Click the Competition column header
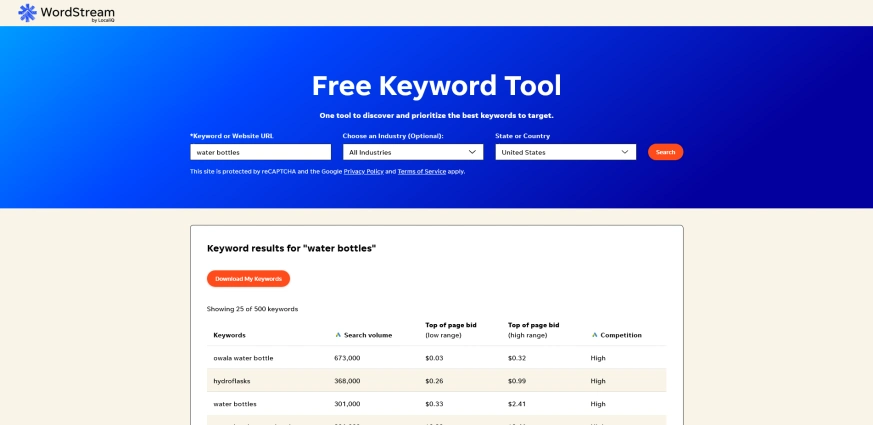873x425 pixels. 621,335
